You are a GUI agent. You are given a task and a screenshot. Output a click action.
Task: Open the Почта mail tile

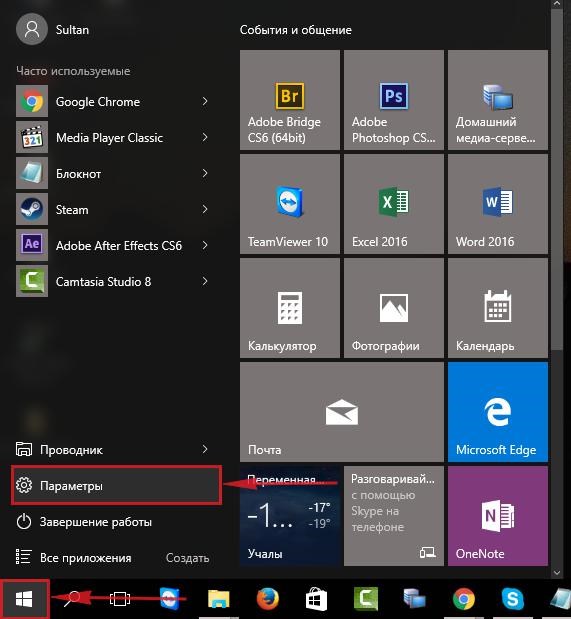(x=342, y=412)
